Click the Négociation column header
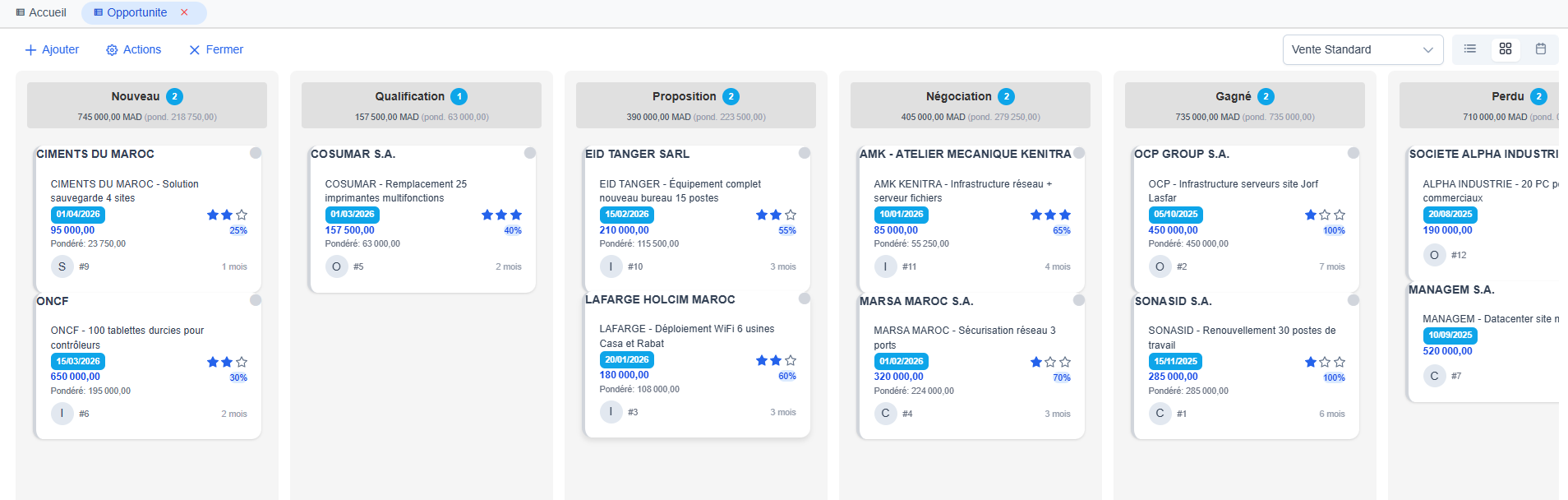 click(971, 104)
